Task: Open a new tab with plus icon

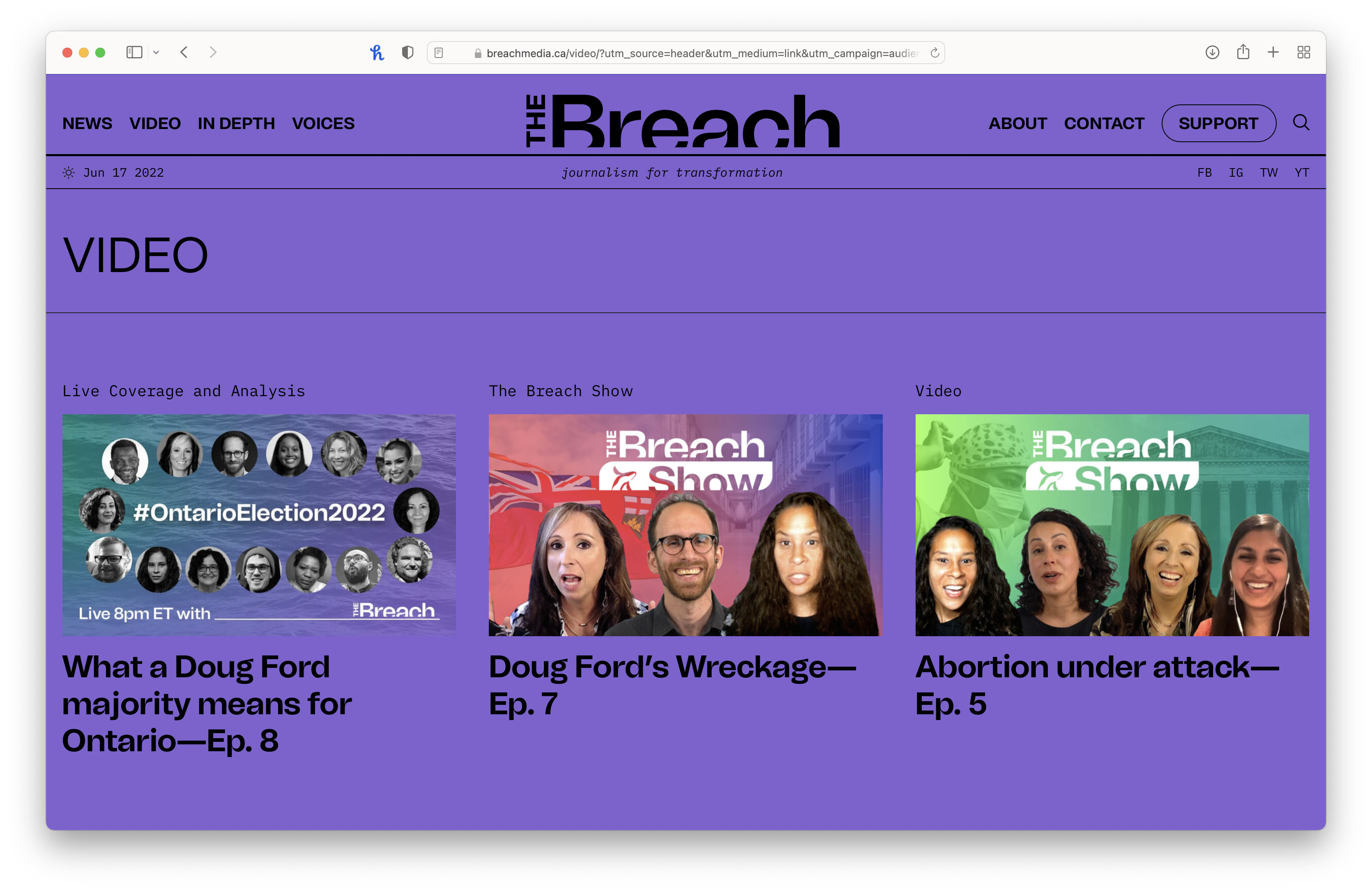Action: click(x=1273, y=53)
